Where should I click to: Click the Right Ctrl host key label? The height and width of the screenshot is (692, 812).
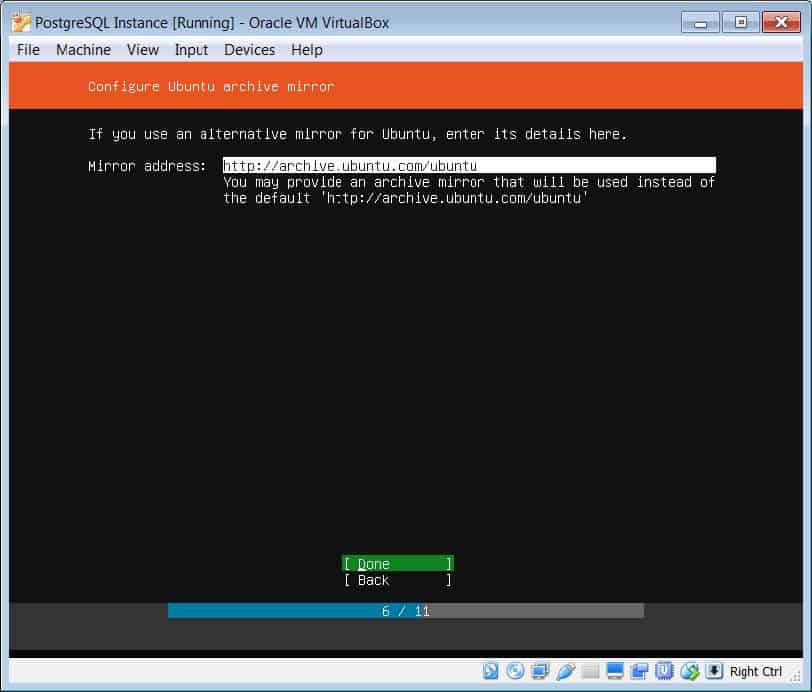756,672
